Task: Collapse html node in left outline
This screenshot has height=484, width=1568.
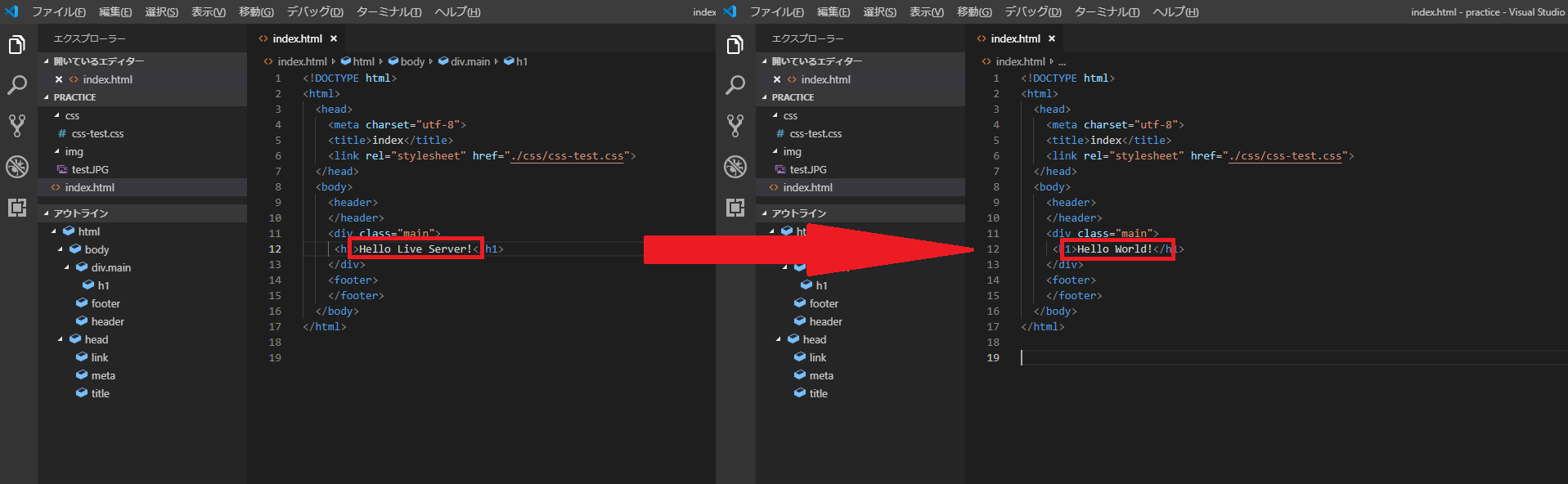Action: (x=54, y=231)
